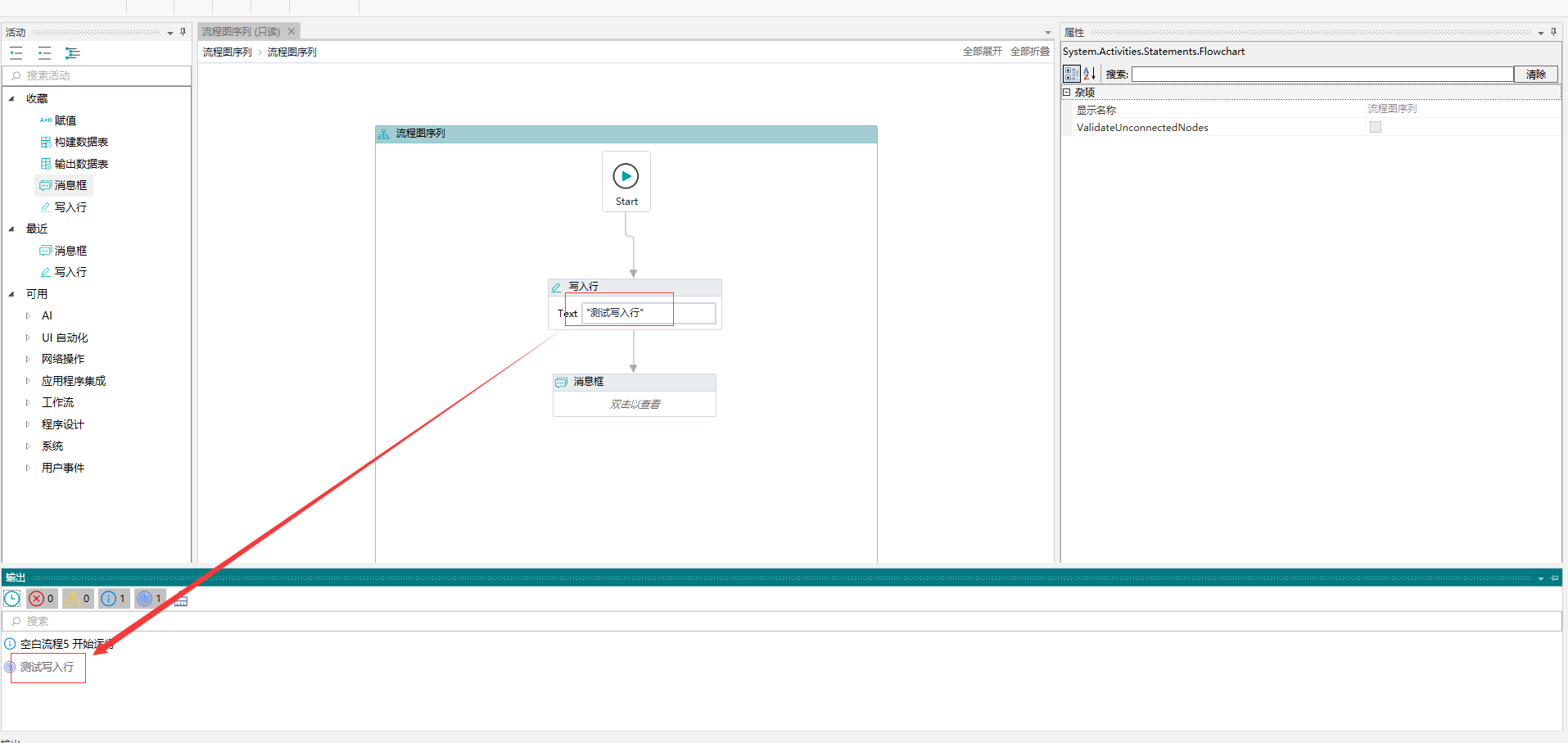Click the 显示名称 value 流程图序列

point(1392,108)
